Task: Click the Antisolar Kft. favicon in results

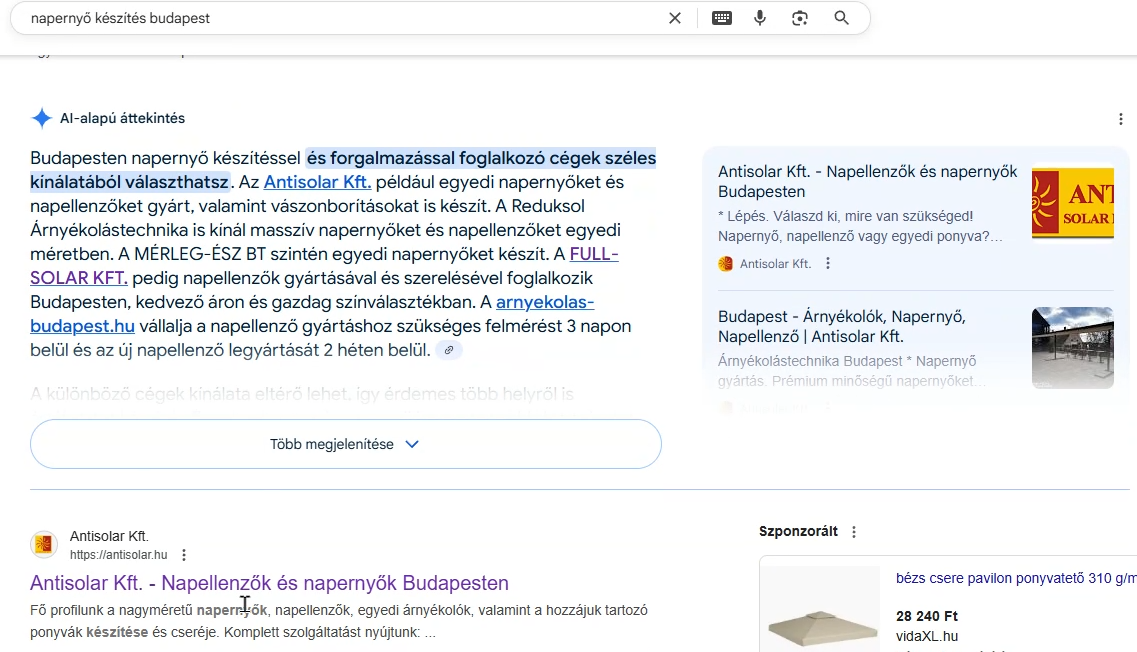Action: coord(44,545)
